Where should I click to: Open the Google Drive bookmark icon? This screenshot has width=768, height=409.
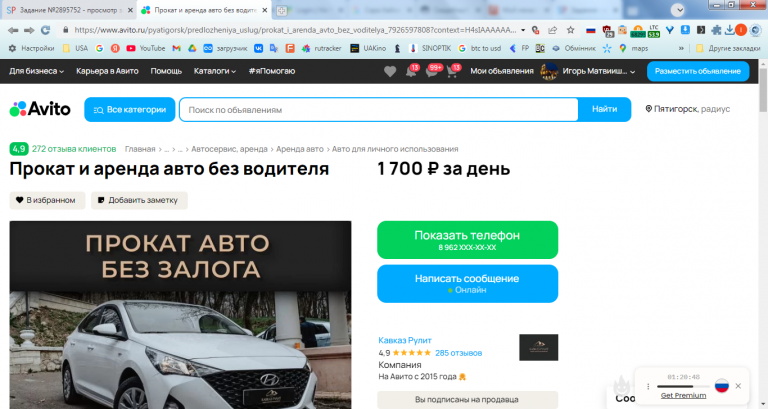click(x=192, y=48)
